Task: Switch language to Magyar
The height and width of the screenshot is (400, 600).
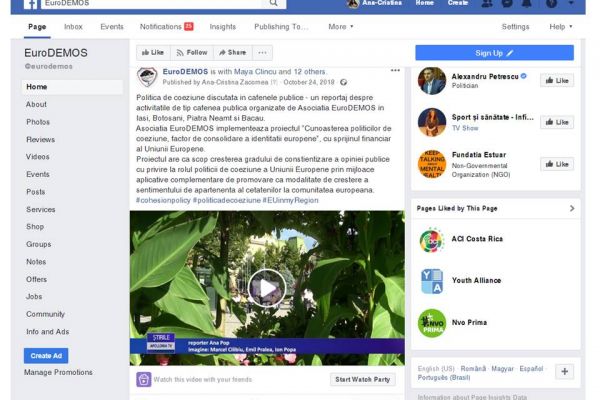Action: point(502,369)
